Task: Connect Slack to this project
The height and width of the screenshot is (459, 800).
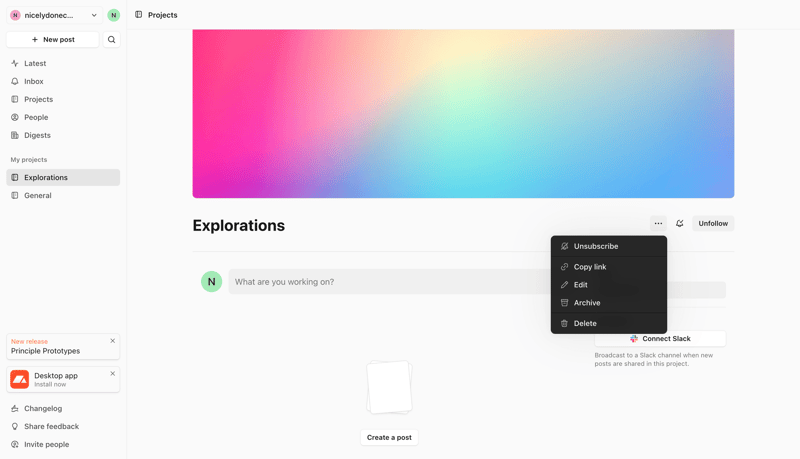Action: (x=660, y=339)
